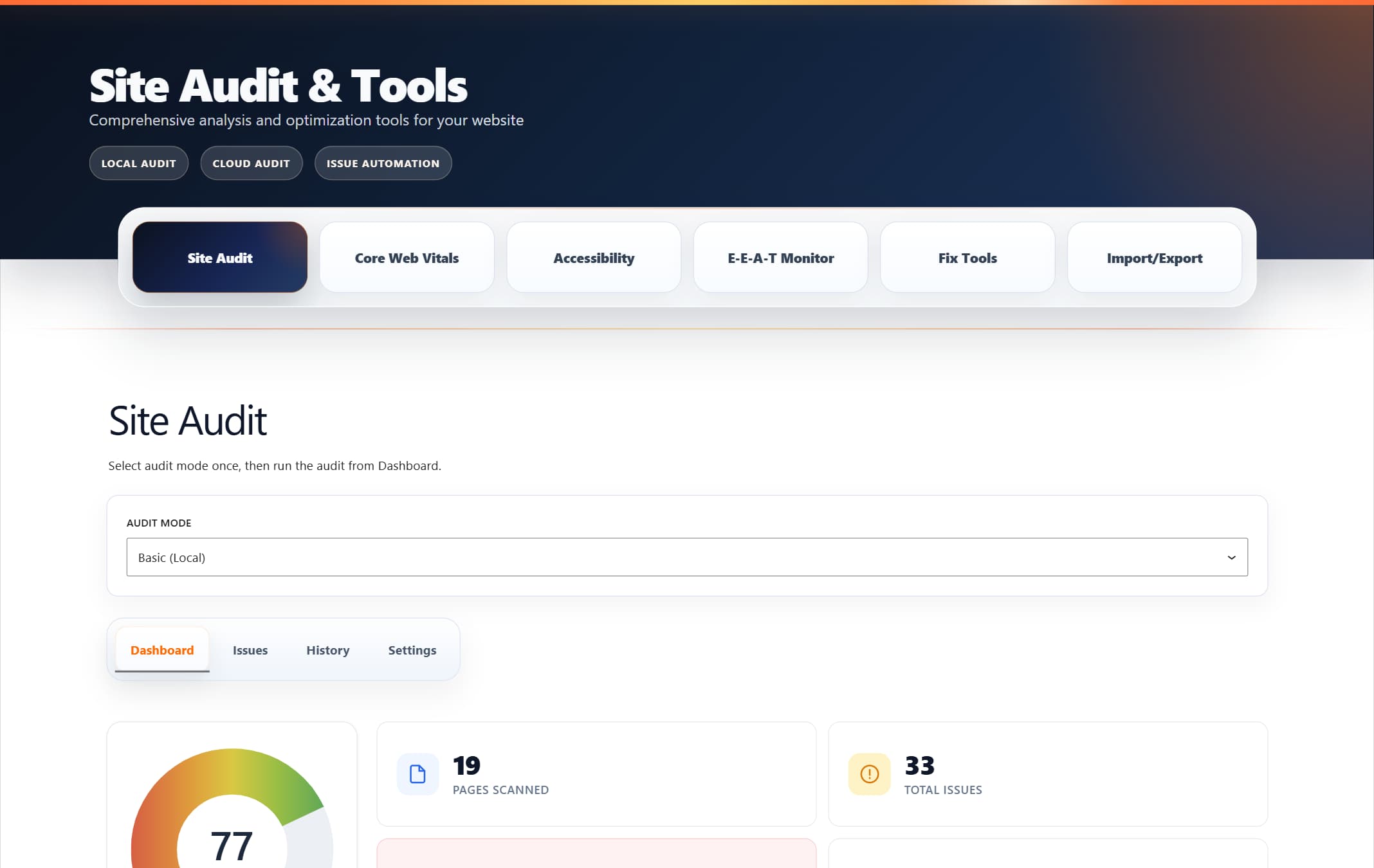Select the Dashboard sub-tab

click(x=162, y=650)
